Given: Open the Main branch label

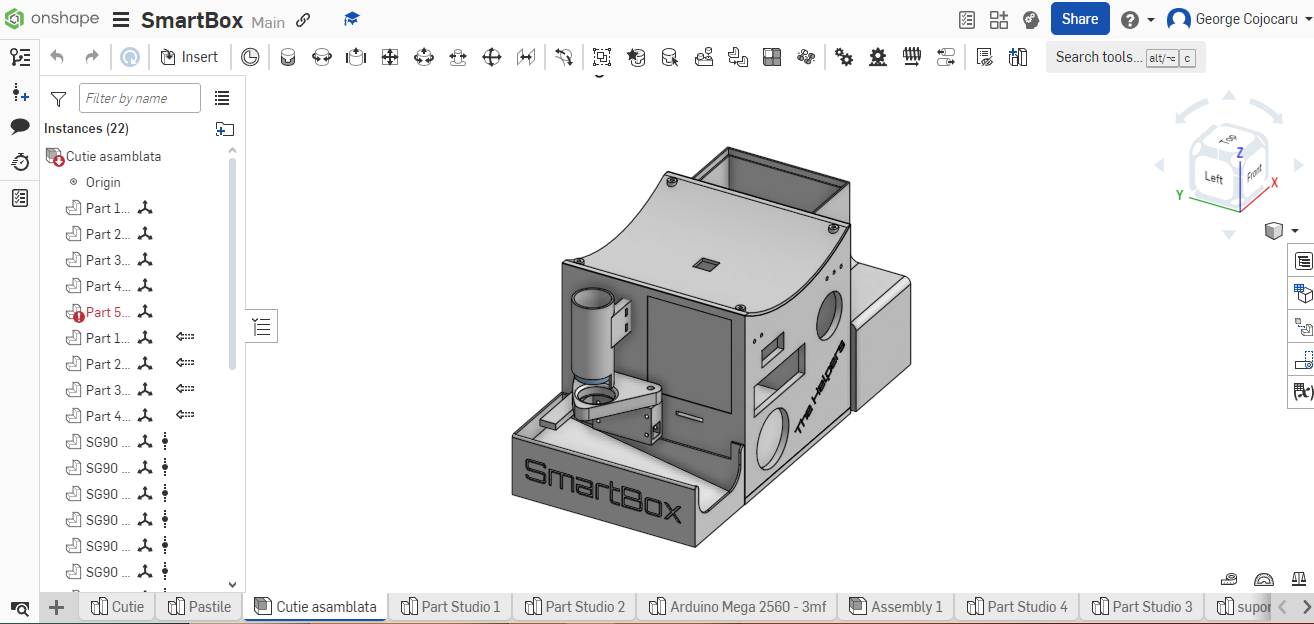Looking at the screenshot, I should pos(268,22).
